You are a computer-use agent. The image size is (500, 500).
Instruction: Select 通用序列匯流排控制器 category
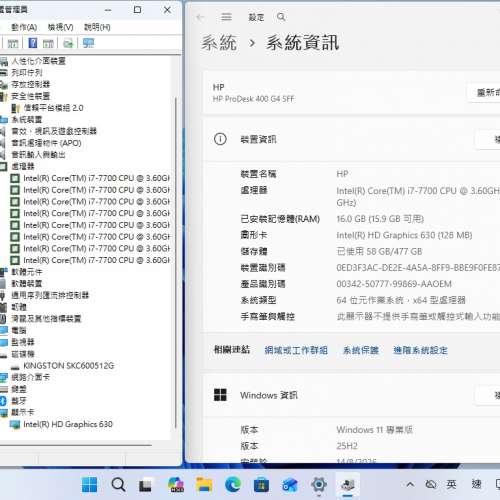click(x=50, y=295)
